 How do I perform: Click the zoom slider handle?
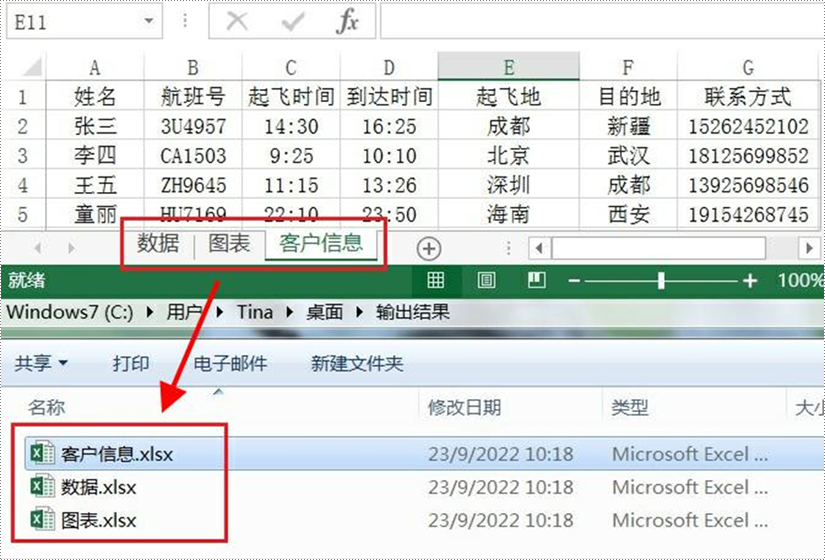coord(661,281)
